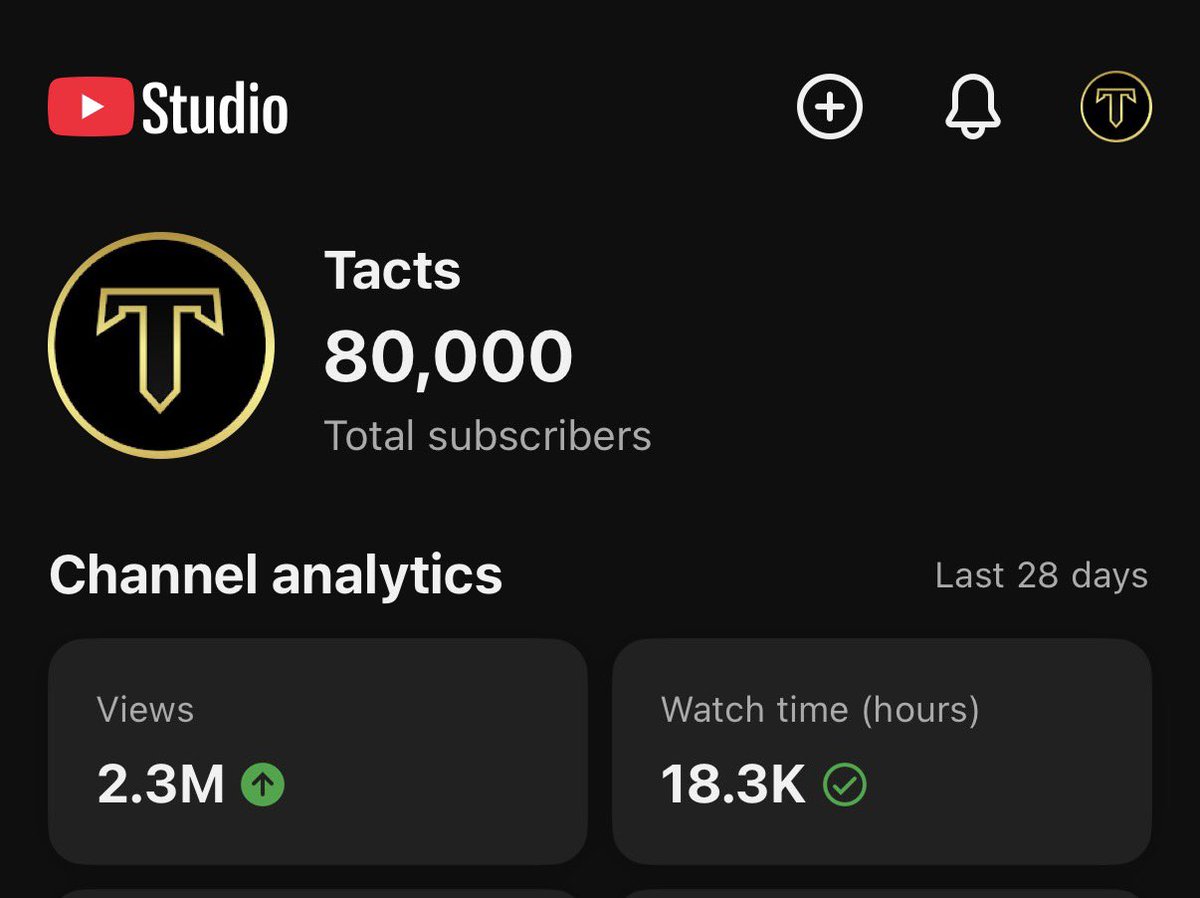Tap the Studio wordmark text
The image size is (1200, 898).
[215, 108]
